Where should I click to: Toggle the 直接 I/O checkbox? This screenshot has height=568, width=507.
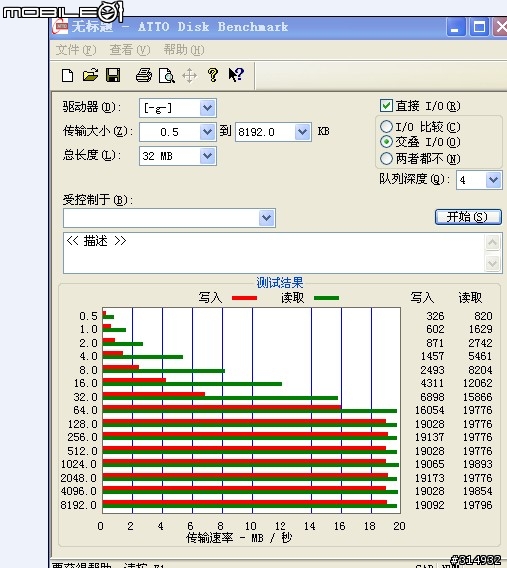point(386,106)
